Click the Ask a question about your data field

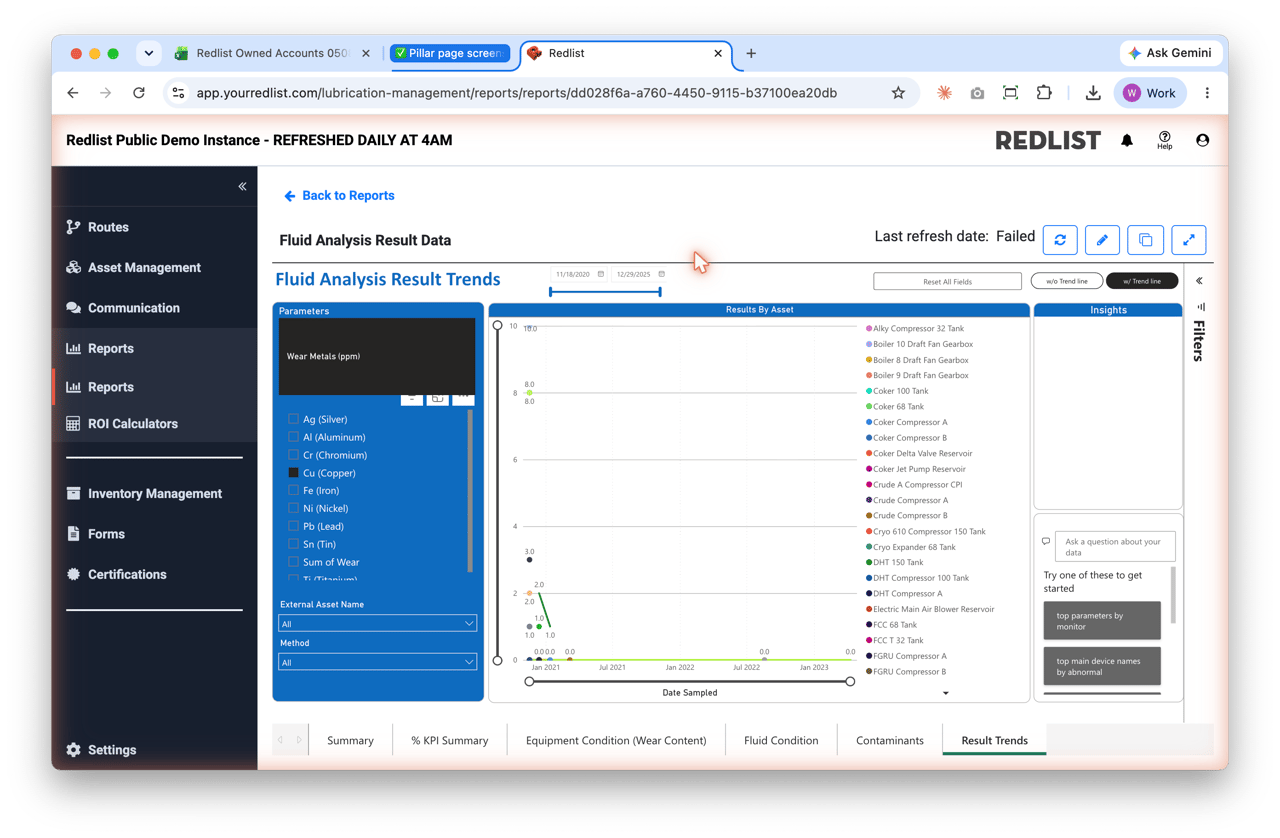tap(1115, 547)
